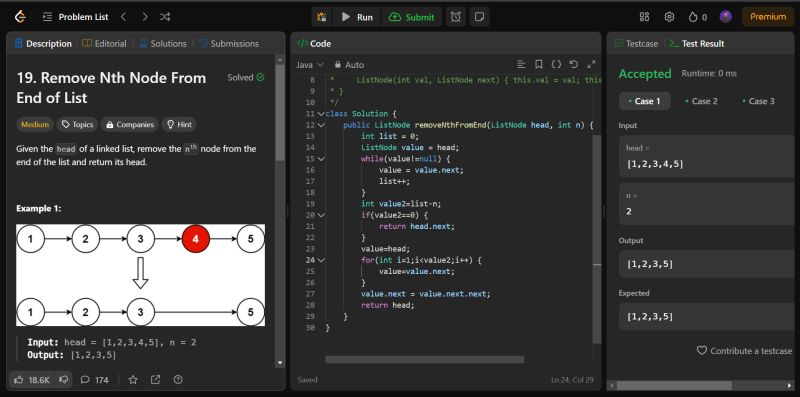Star this problem as favorite
The image size is (800, 397).
click(x=133, y=380)
